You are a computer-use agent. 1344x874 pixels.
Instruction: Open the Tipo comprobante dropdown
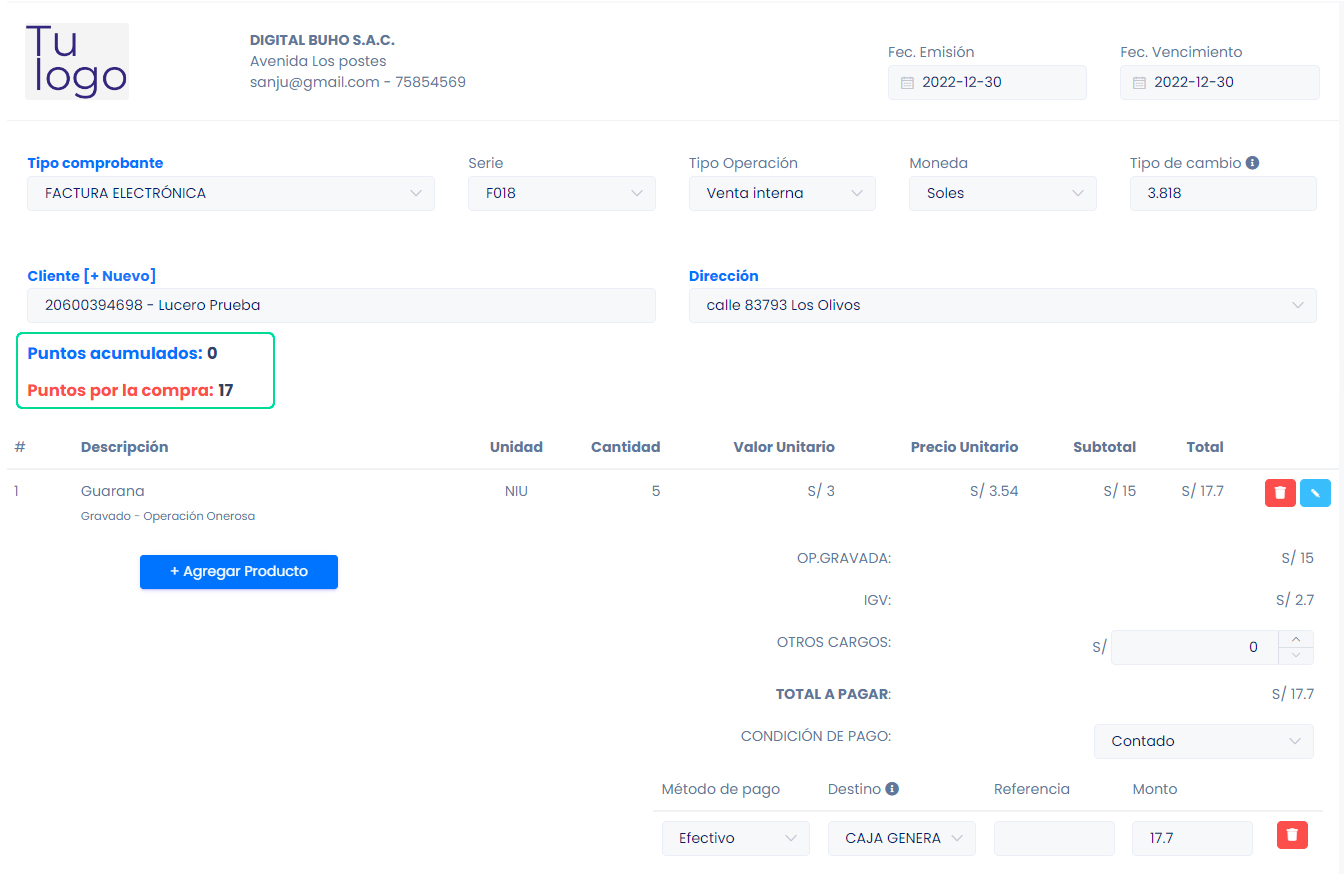[230, 193]
